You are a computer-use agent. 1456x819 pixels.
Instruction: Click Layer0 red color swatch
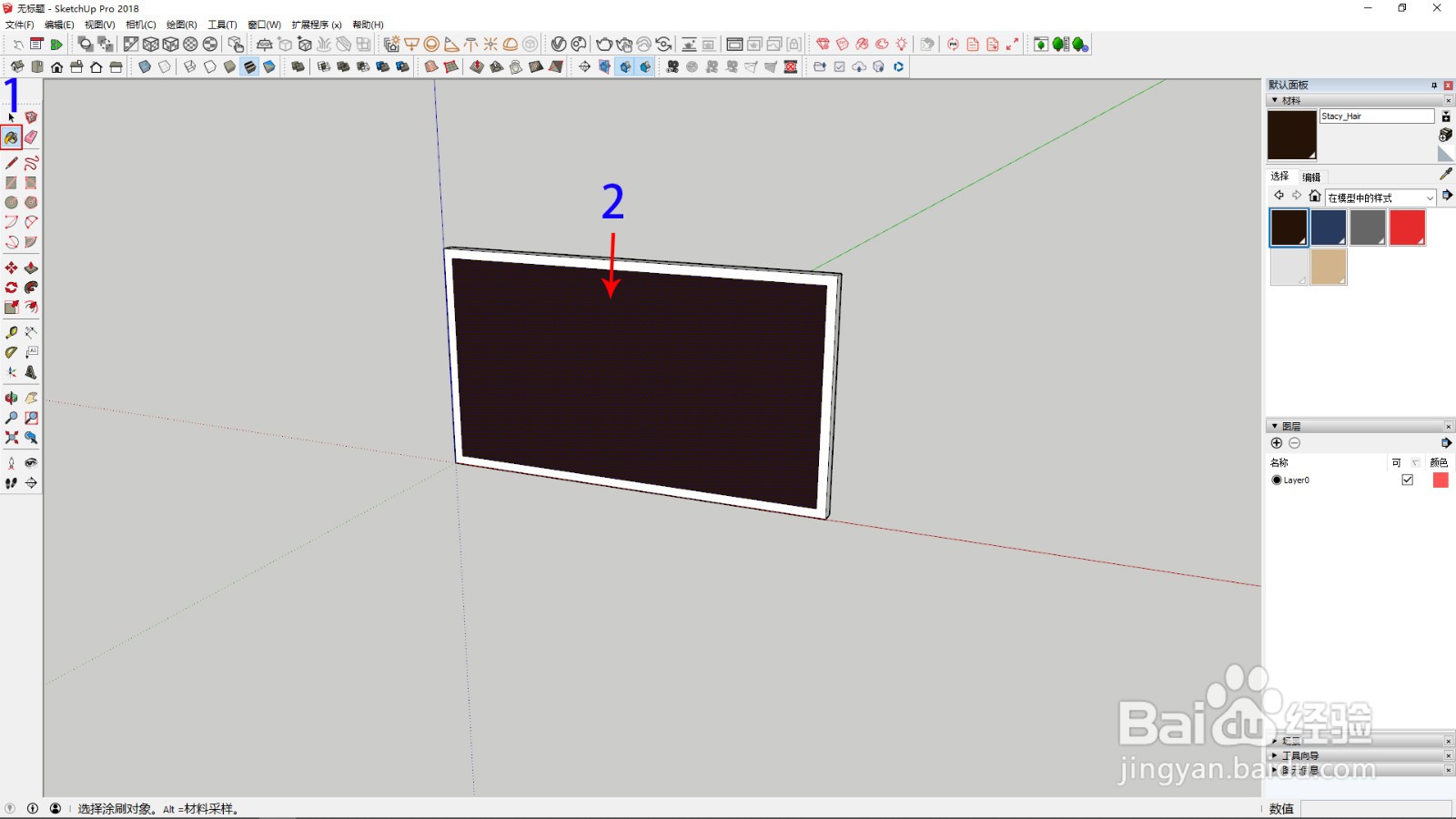tap(1441, 480)
